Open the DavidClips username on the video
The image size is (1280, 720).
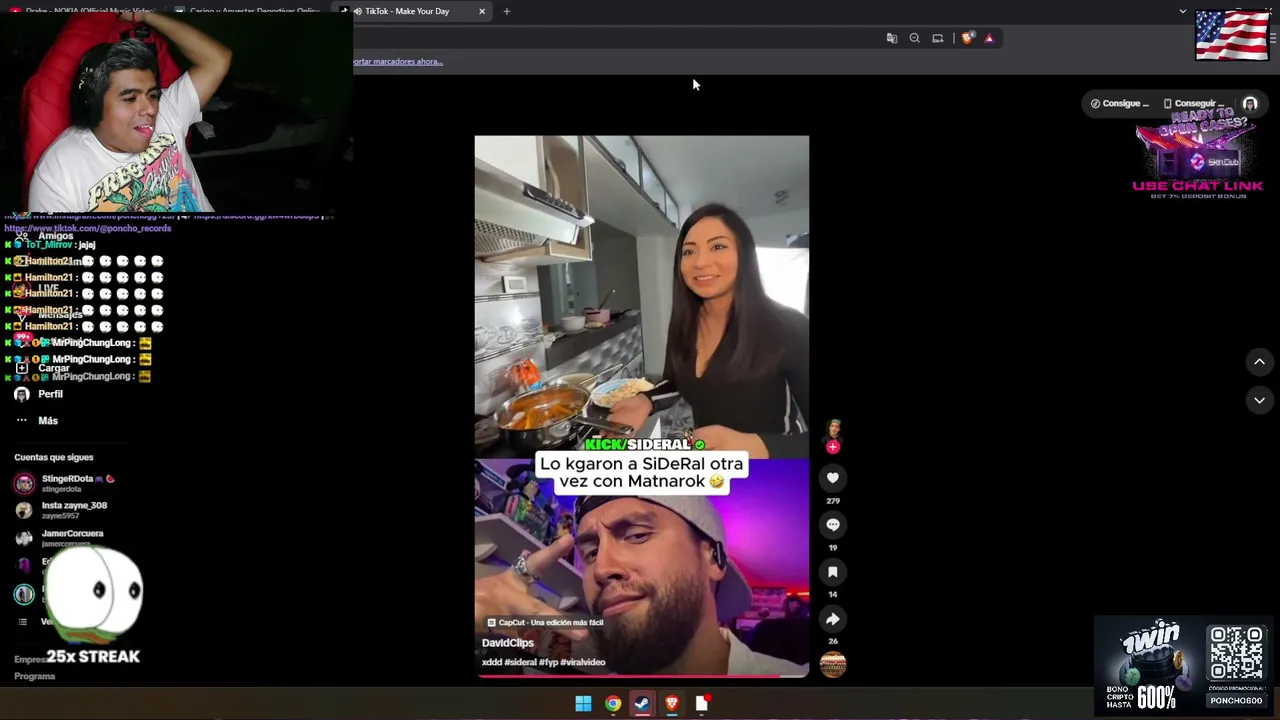click(x=508, y=643)
